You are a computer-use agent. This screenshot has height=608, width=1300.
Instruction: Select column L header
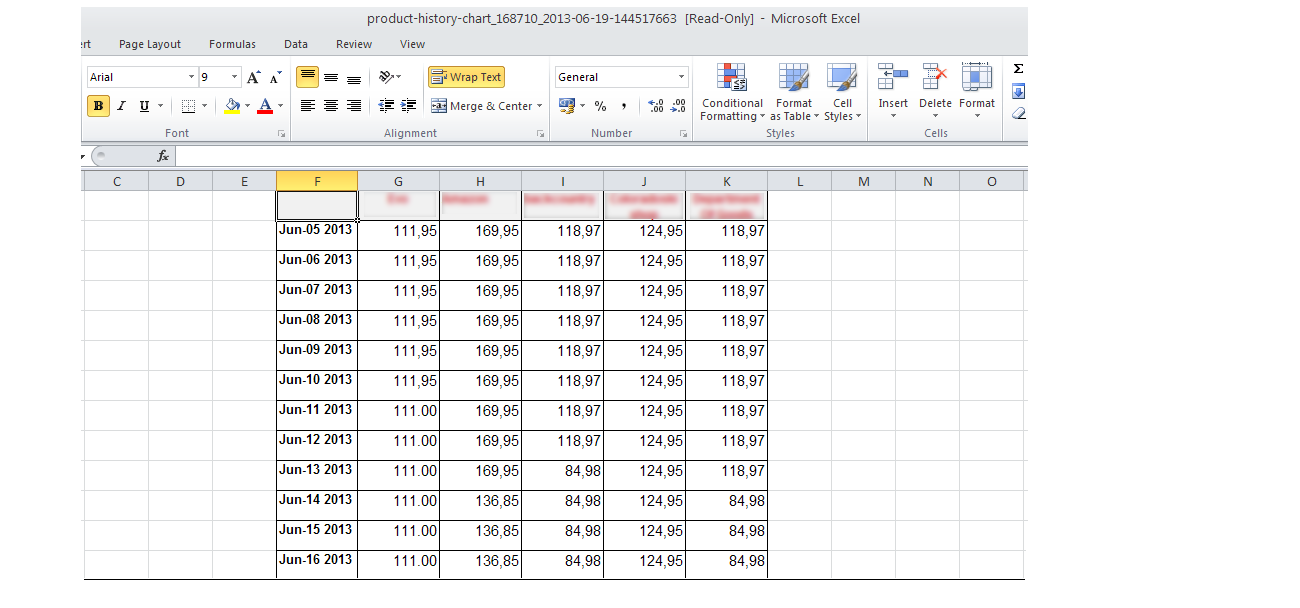[800, 181]
